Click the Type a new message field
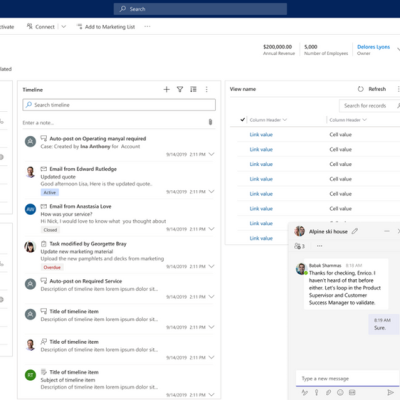 click(x=348, y=379)
